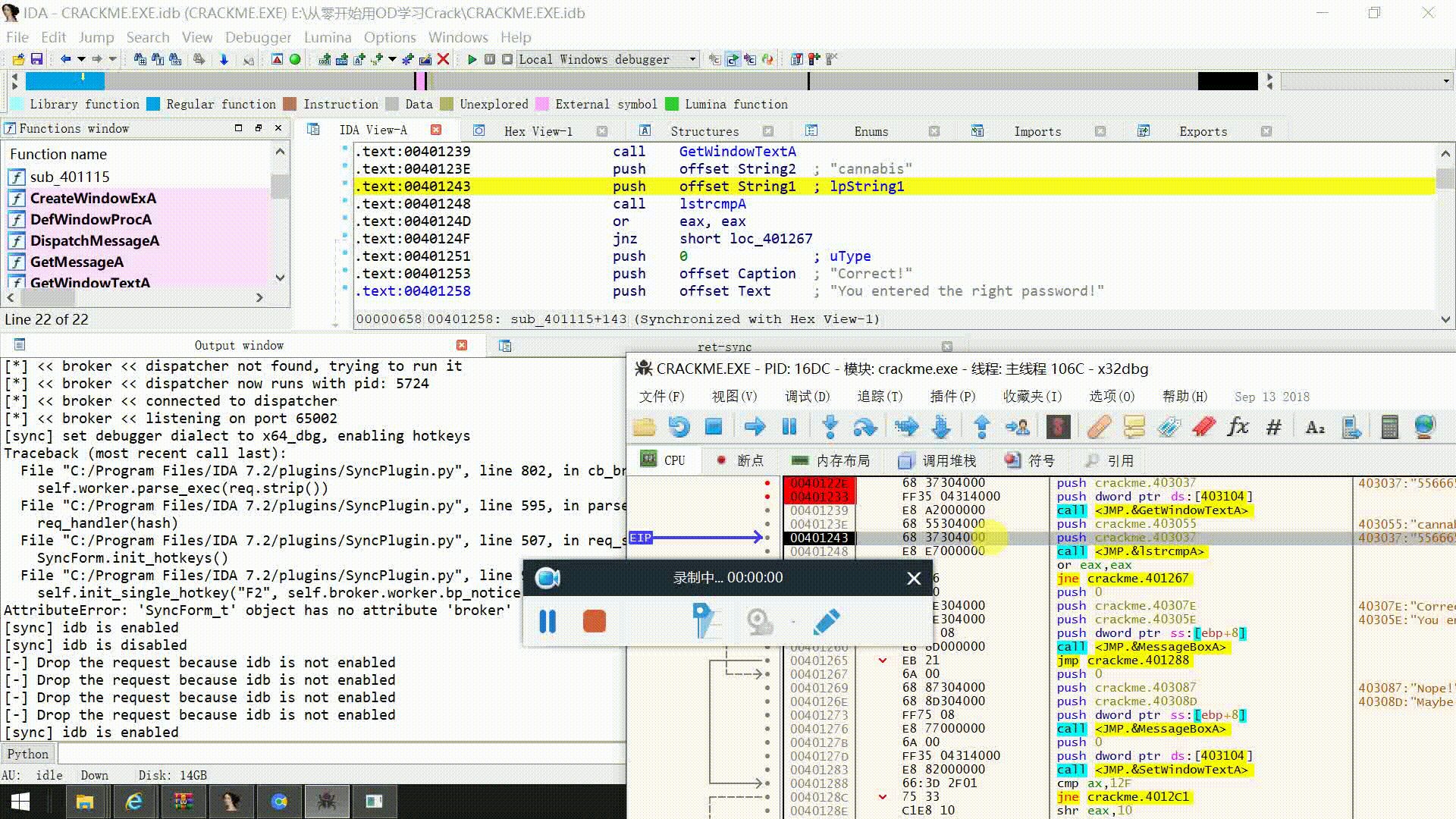The image size is (1456, 819).
Task: Click recorder orange stop button
Action: click(594, 622)
